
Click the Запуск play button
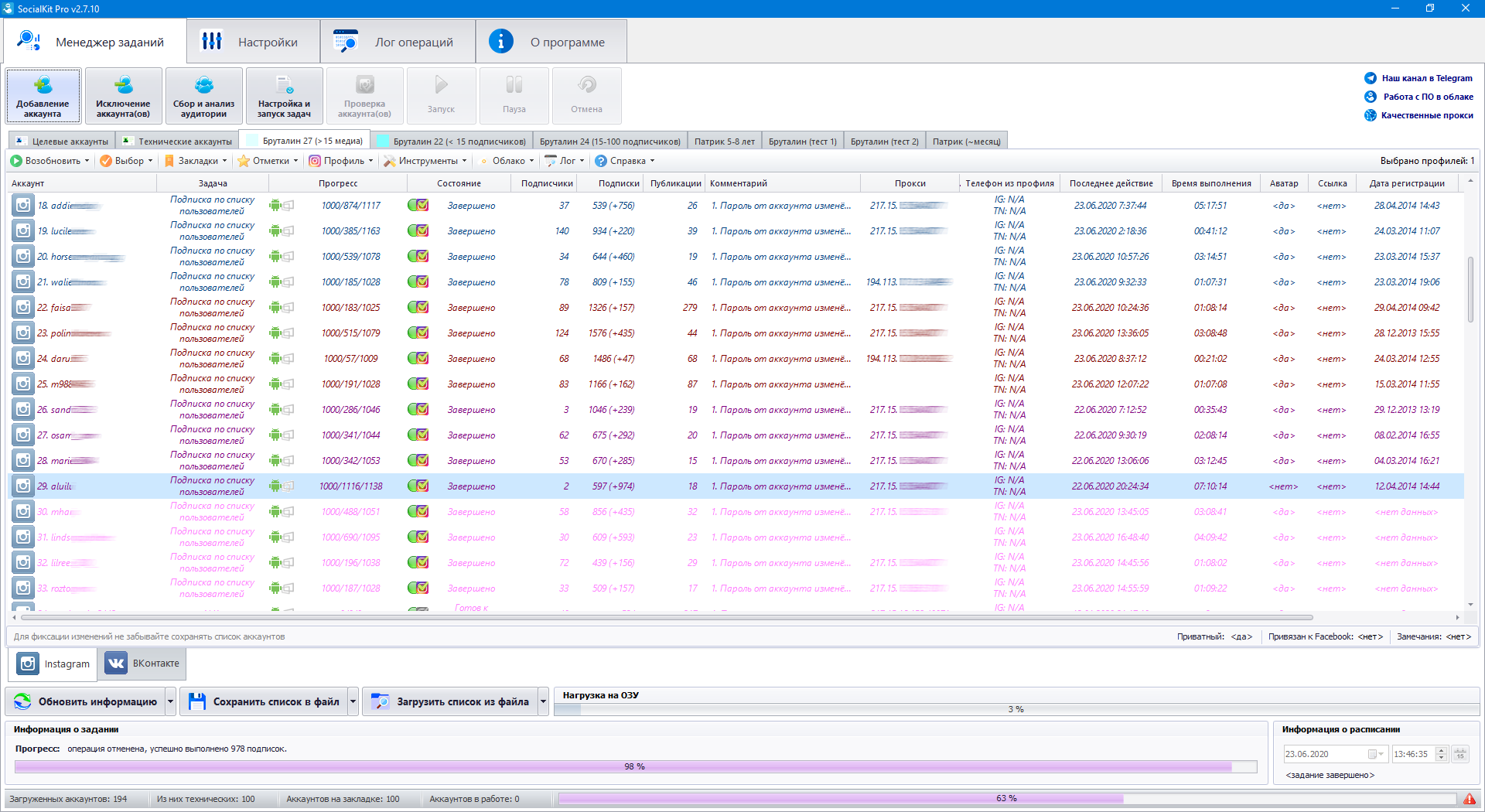[441, 96]
